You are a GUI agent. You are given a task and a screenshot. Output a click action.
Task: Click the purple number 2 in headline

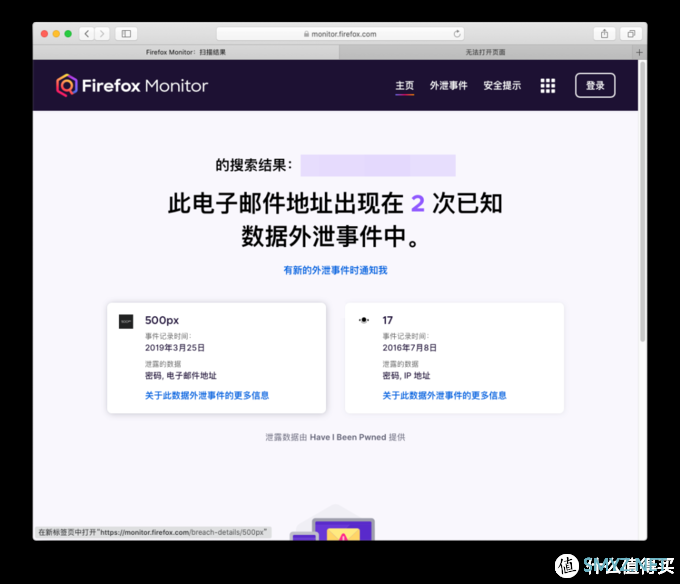point(418,204)
